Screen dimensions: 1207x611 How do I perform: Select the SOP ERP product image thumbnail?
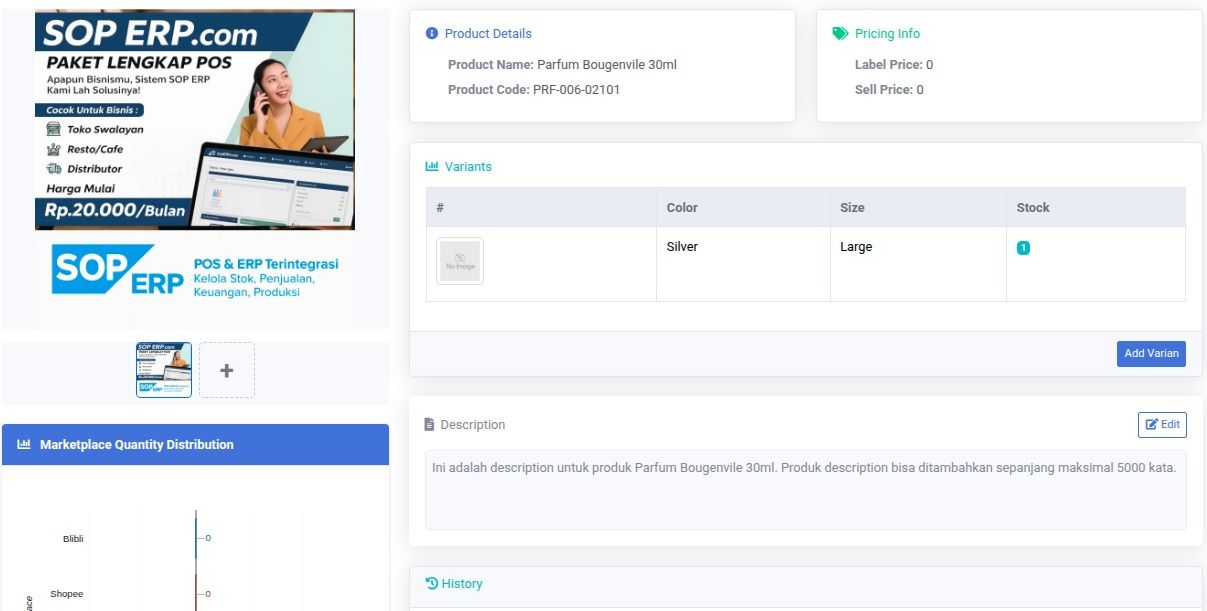point(164,370)
